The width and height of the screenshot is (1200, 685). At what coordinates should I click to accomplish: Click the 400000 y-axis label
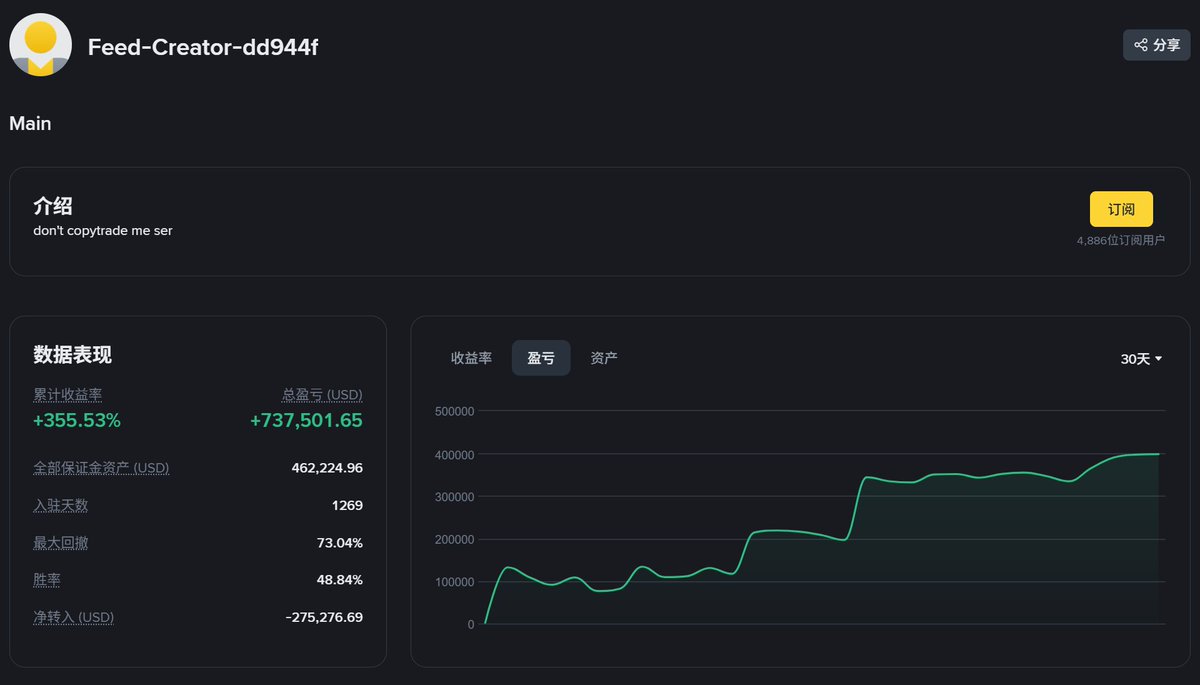[x=455, y=454]
